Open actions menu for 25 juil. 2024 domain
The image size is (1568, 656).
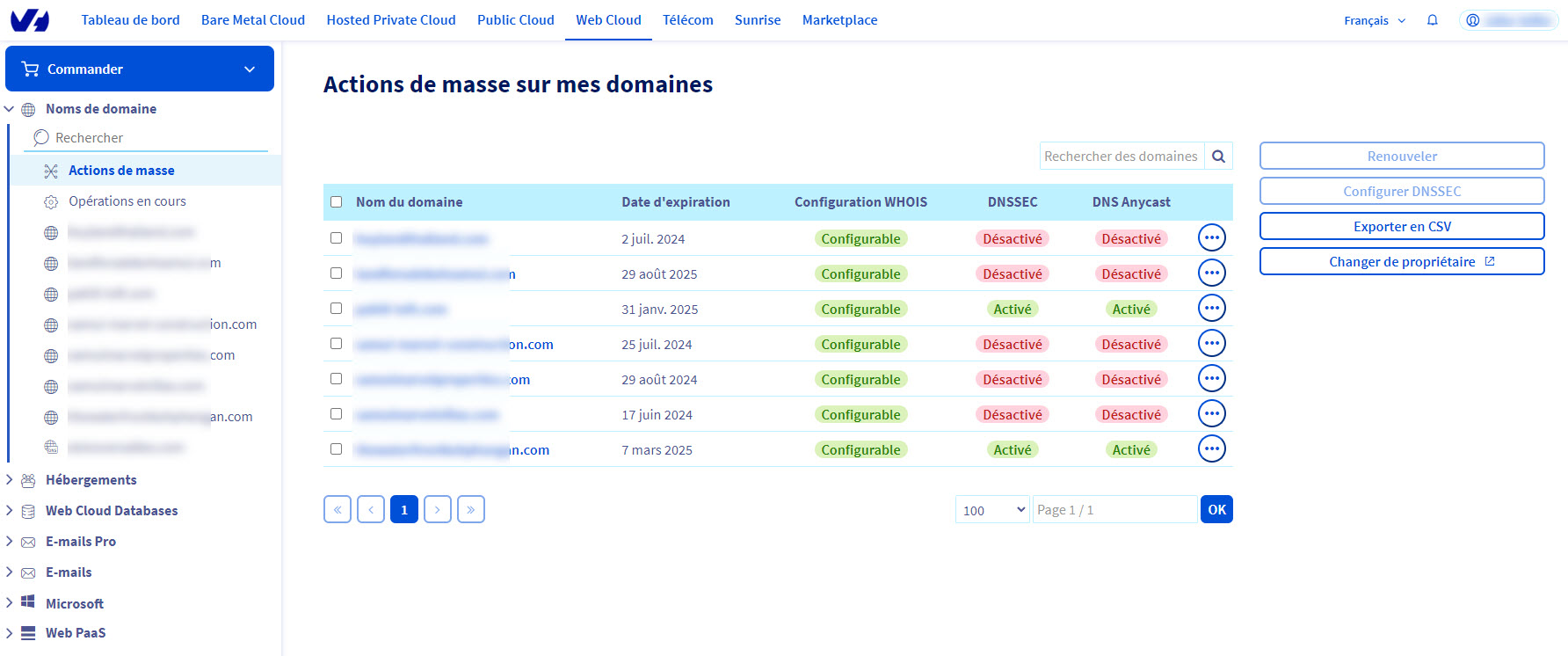tap(1212, 343)
